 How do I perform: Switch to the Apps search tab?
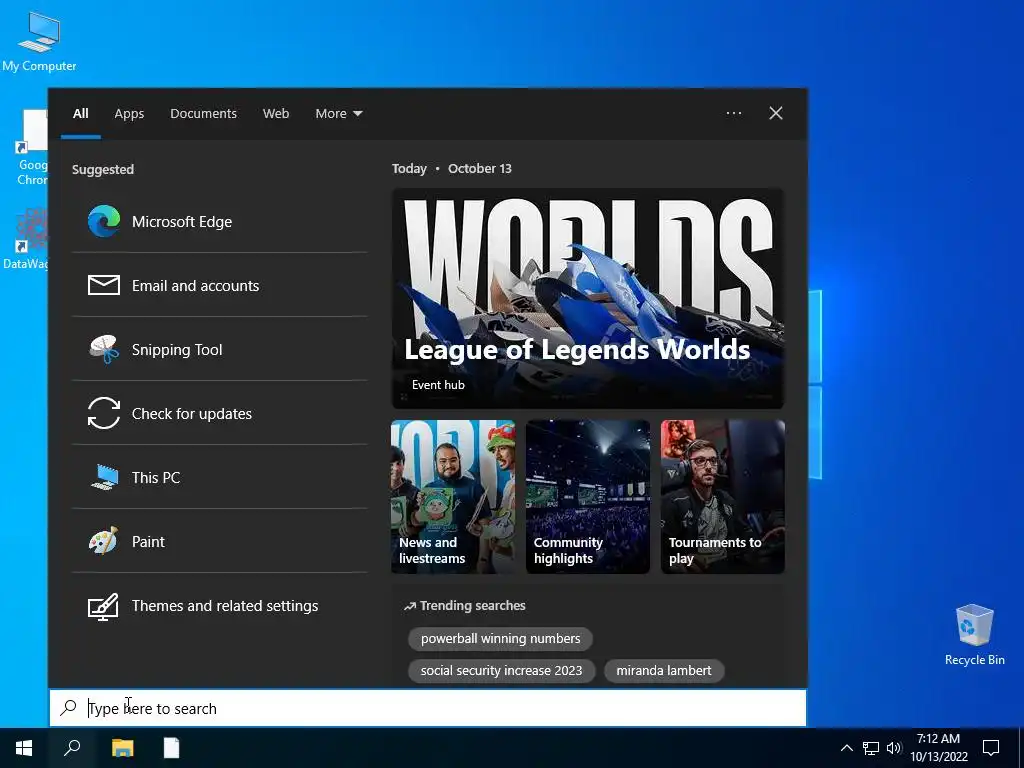[129, 114]
